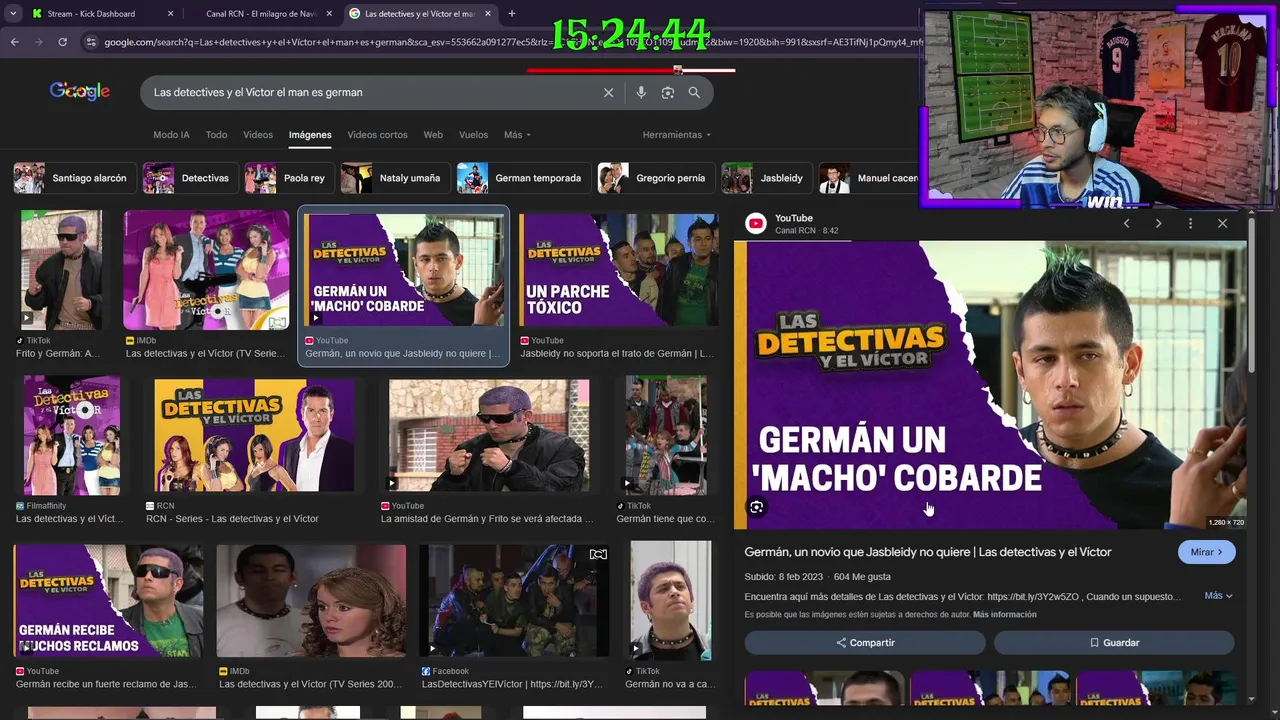
Task: Switch to Canal RCN browser tab
Action: coord(260,14)
